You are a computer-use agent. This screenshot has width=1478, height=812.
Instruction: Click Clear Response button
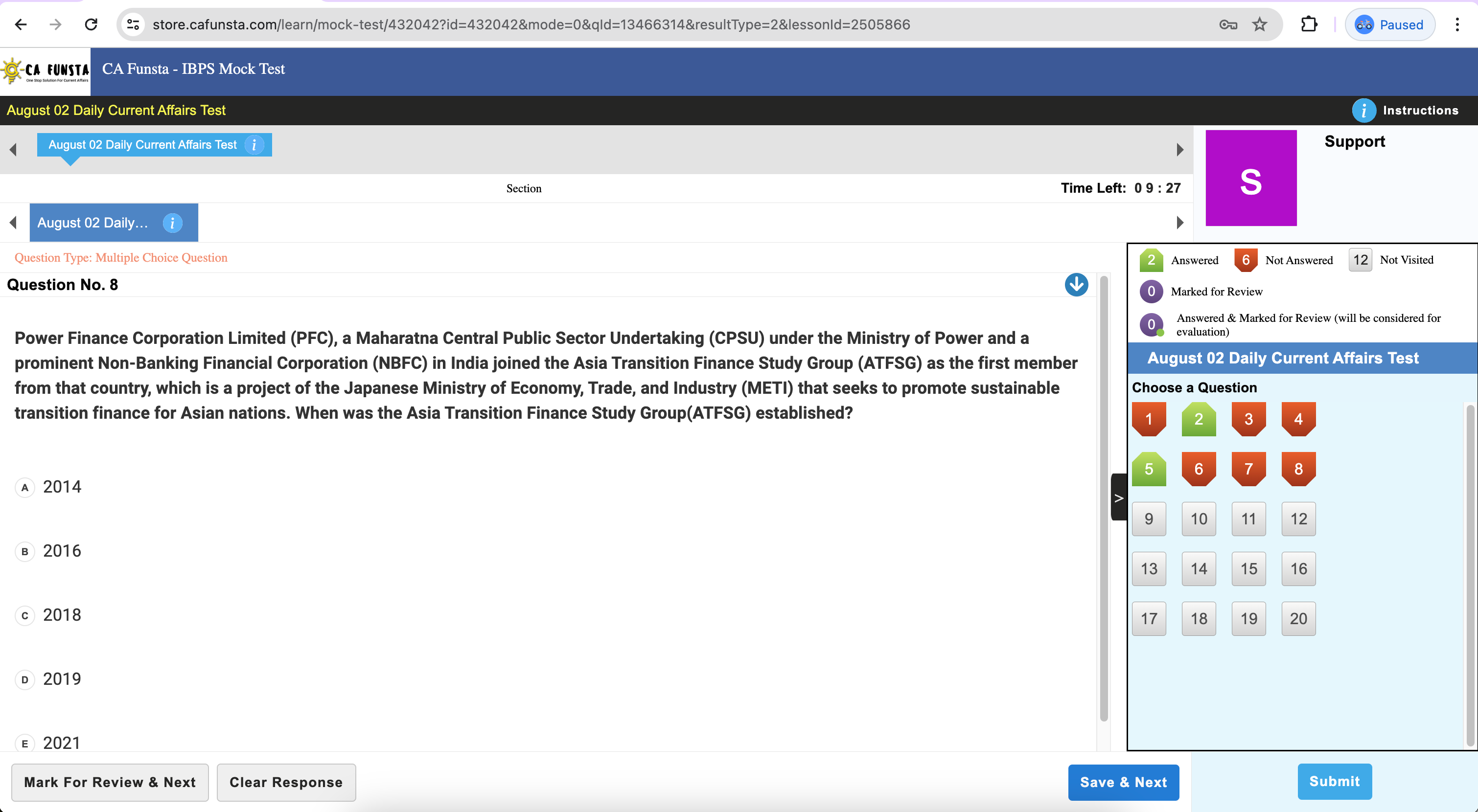click(x=286, y=782)
